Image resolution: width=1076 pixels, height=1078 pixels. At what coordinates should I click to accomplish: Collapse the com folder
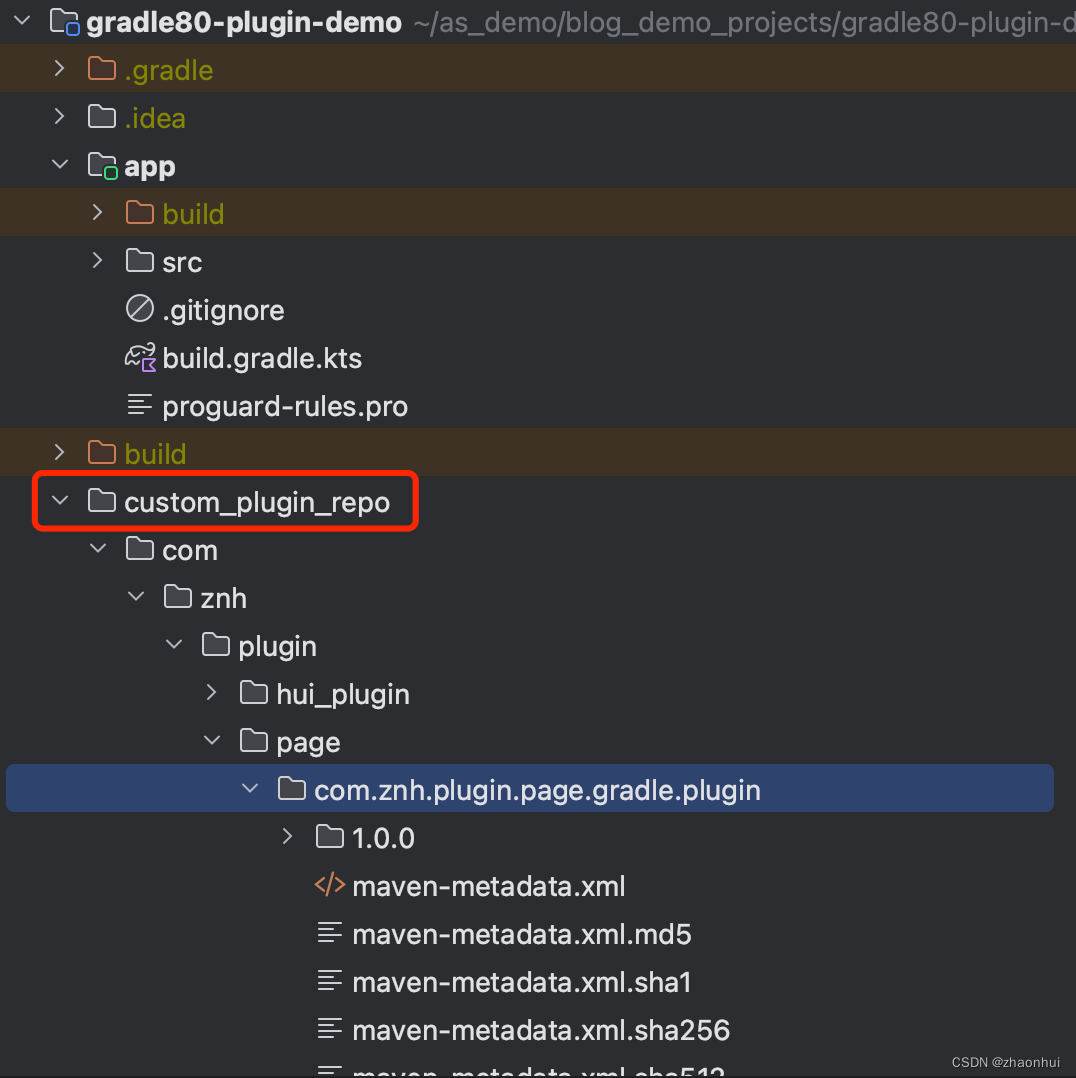coord(97,548)
